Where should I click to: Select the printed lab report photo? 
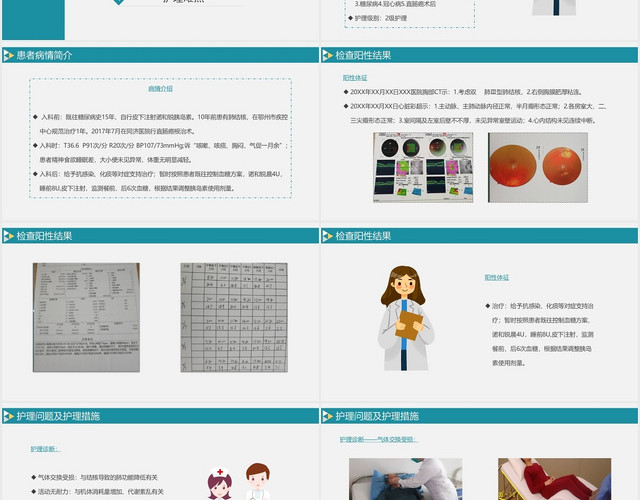tap(86, 318)
